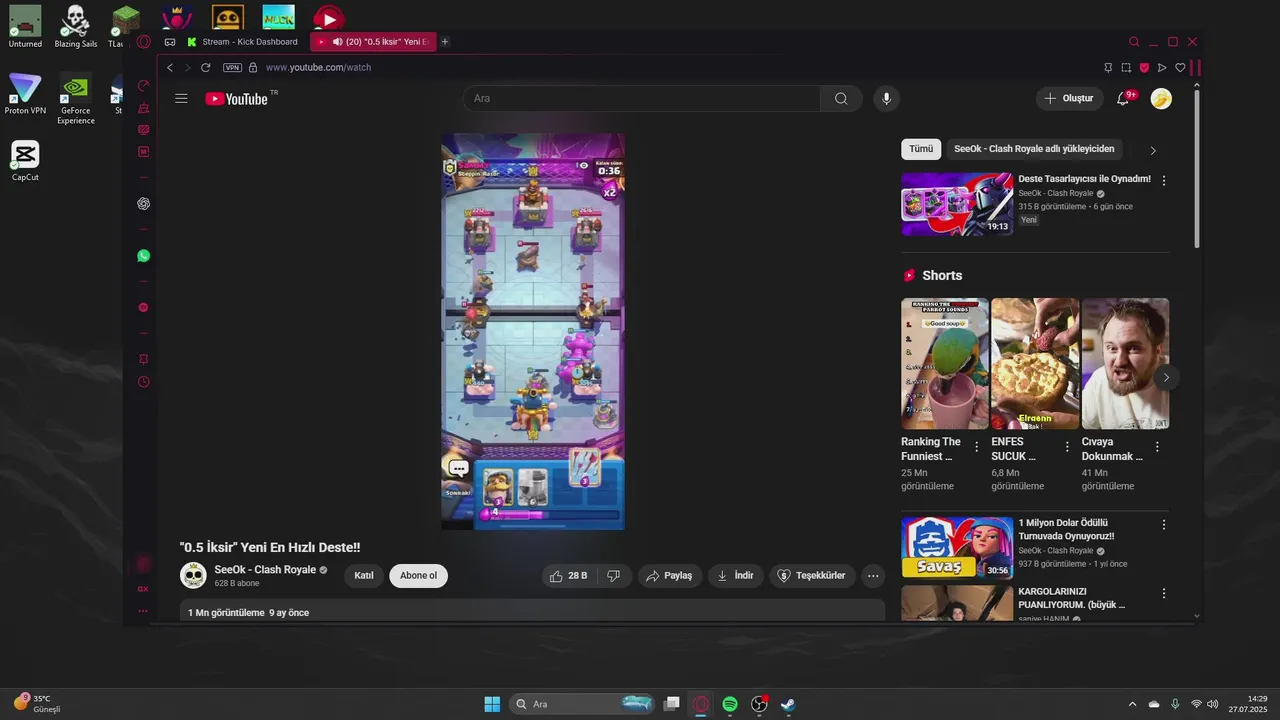Open Opera sidebar three-dot settings
1280x720 pixels.
(x=143, y=610)
